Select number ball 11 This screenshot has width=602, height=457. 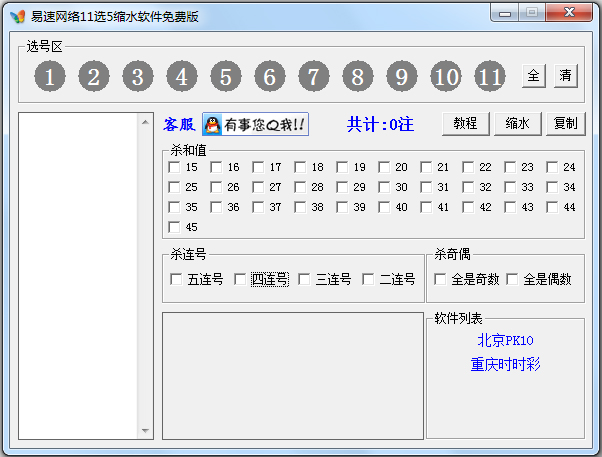pos(490,76)
